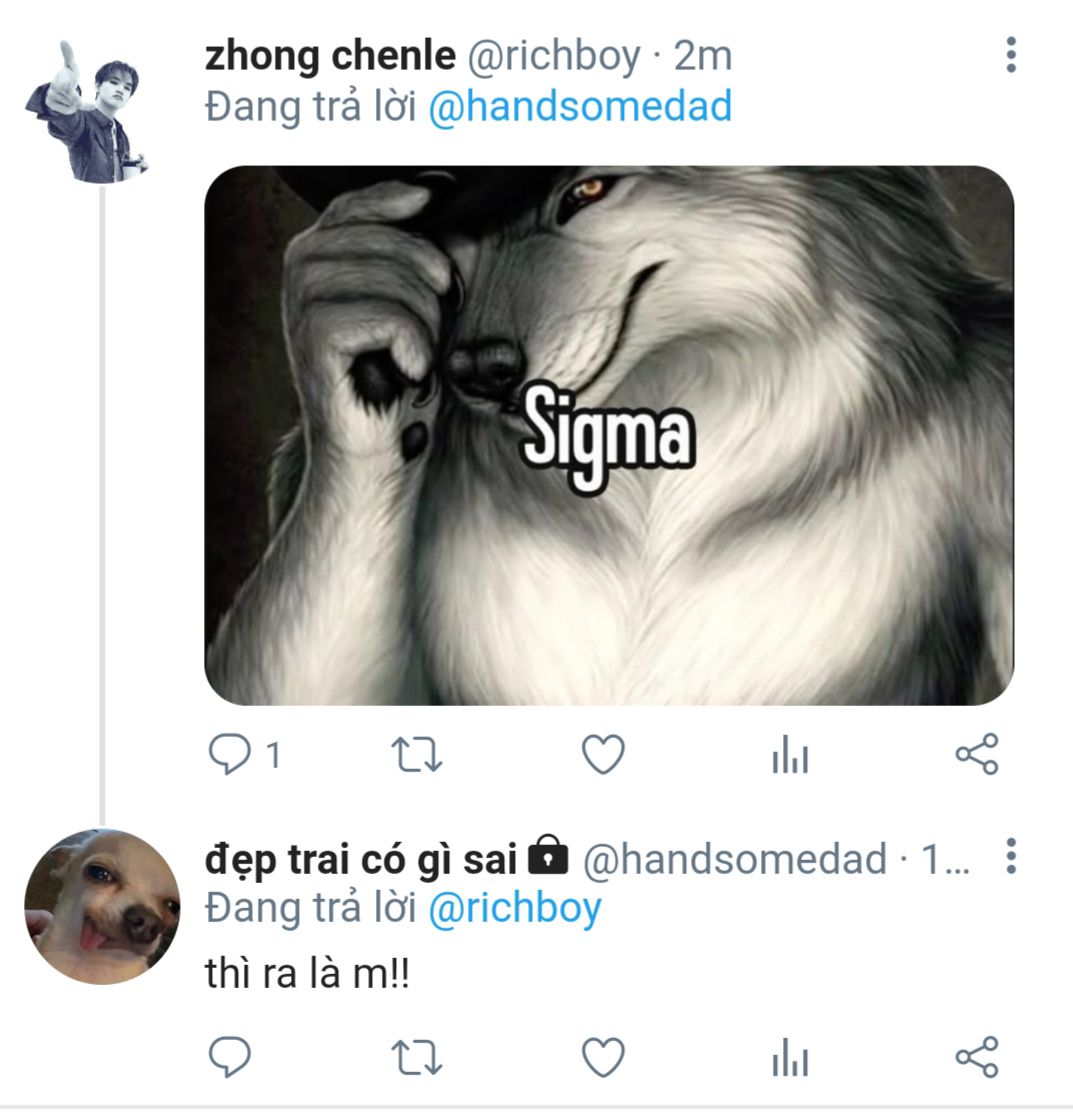Open the chihuahua profile picture avatar
The width and height of the screenshot is (1073, 1115).
click(102, 906)
